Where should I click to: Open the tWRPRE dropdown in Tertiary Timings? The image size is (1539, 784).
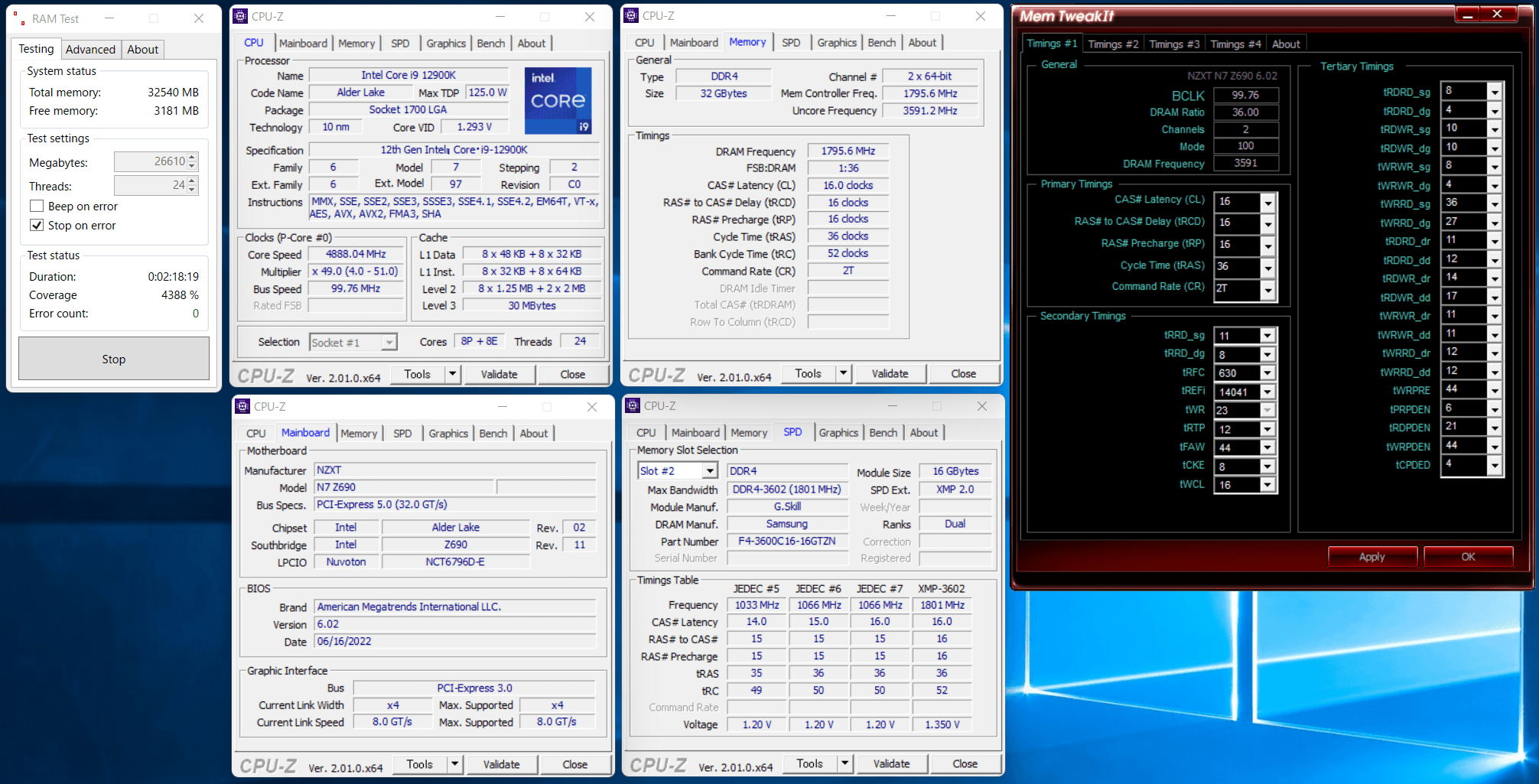1495,390
